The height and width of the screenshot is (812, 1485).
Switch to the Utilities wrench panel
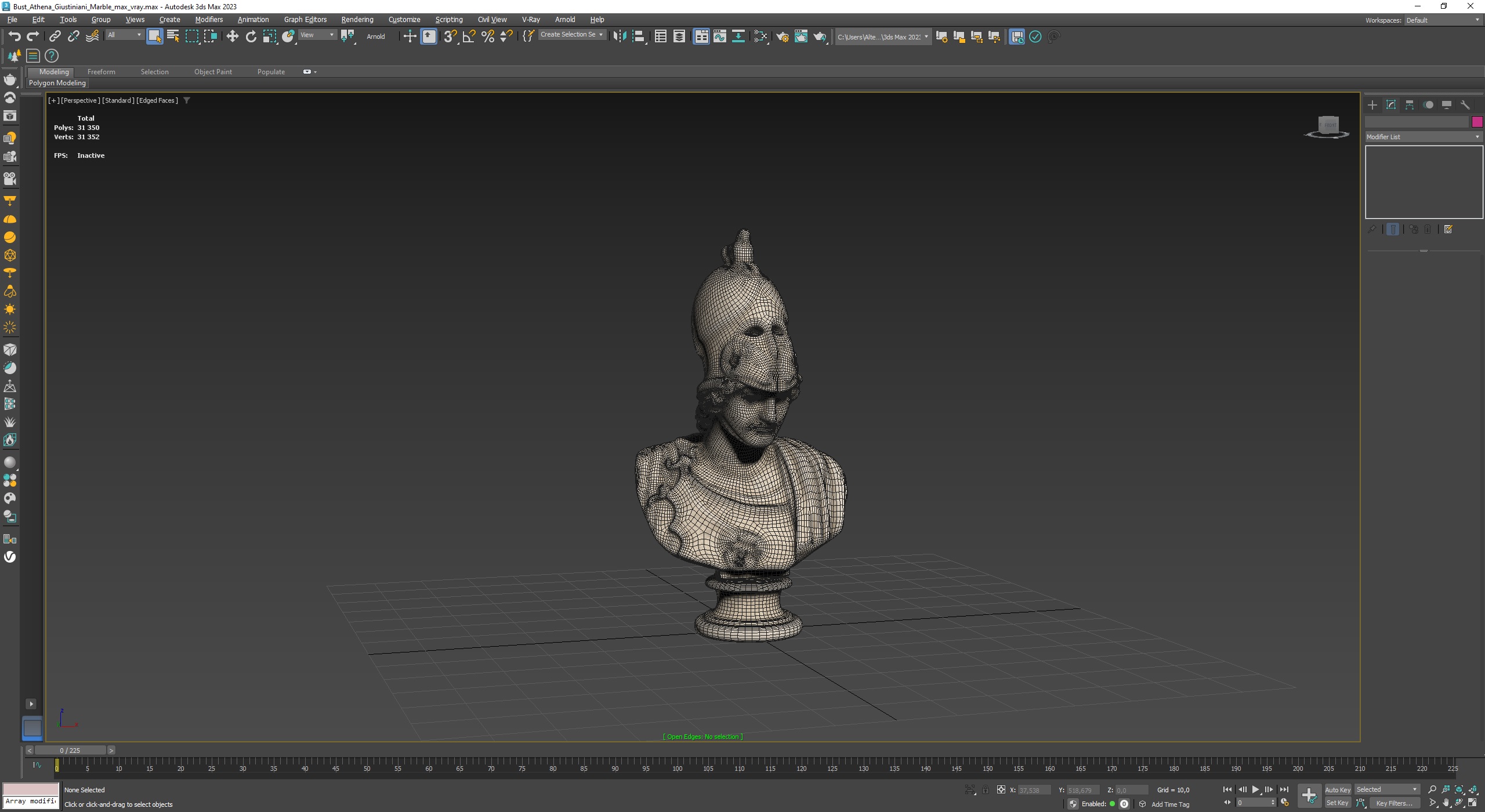coord(1465,105)
